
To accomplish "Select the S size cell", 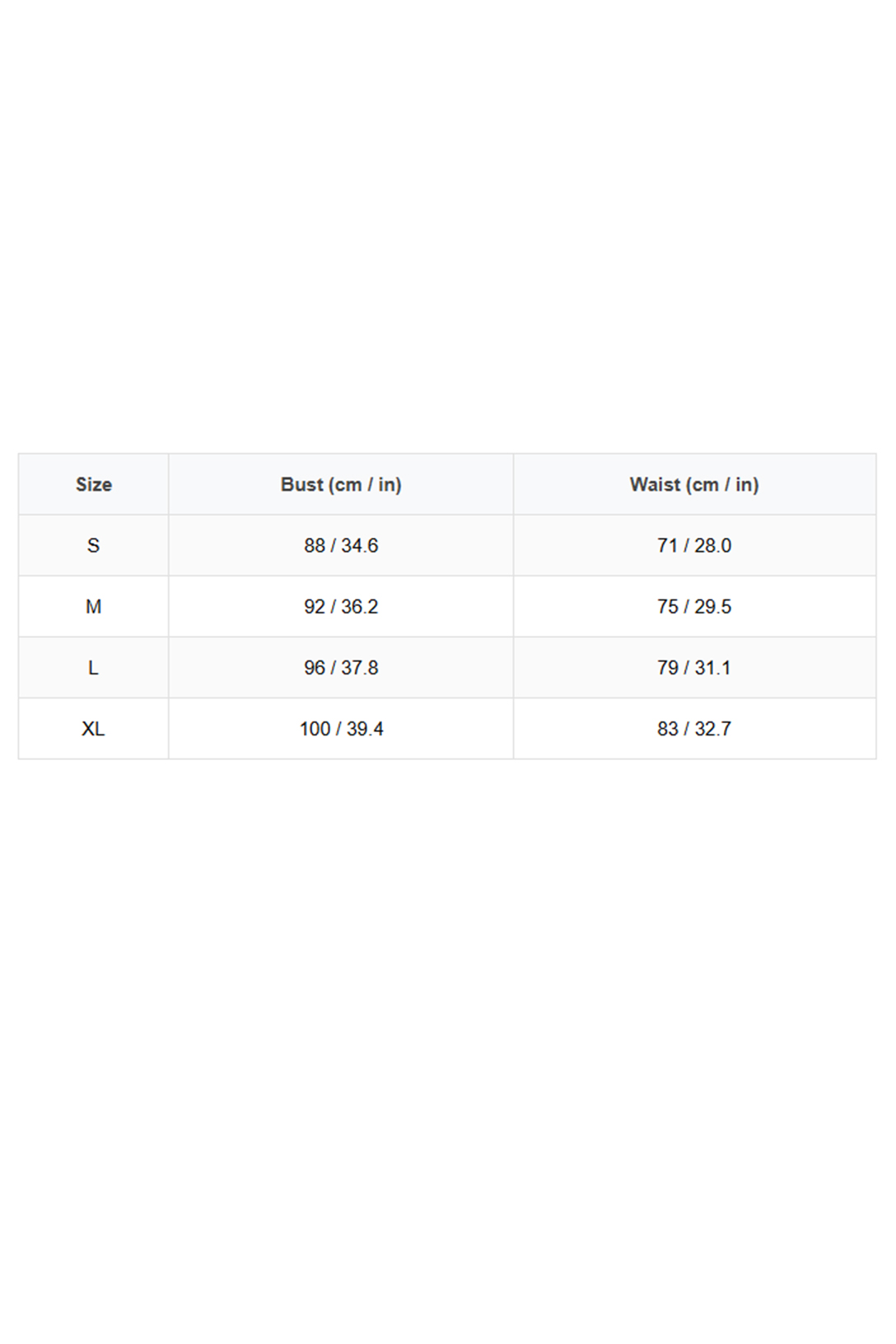I will (94, 545).
